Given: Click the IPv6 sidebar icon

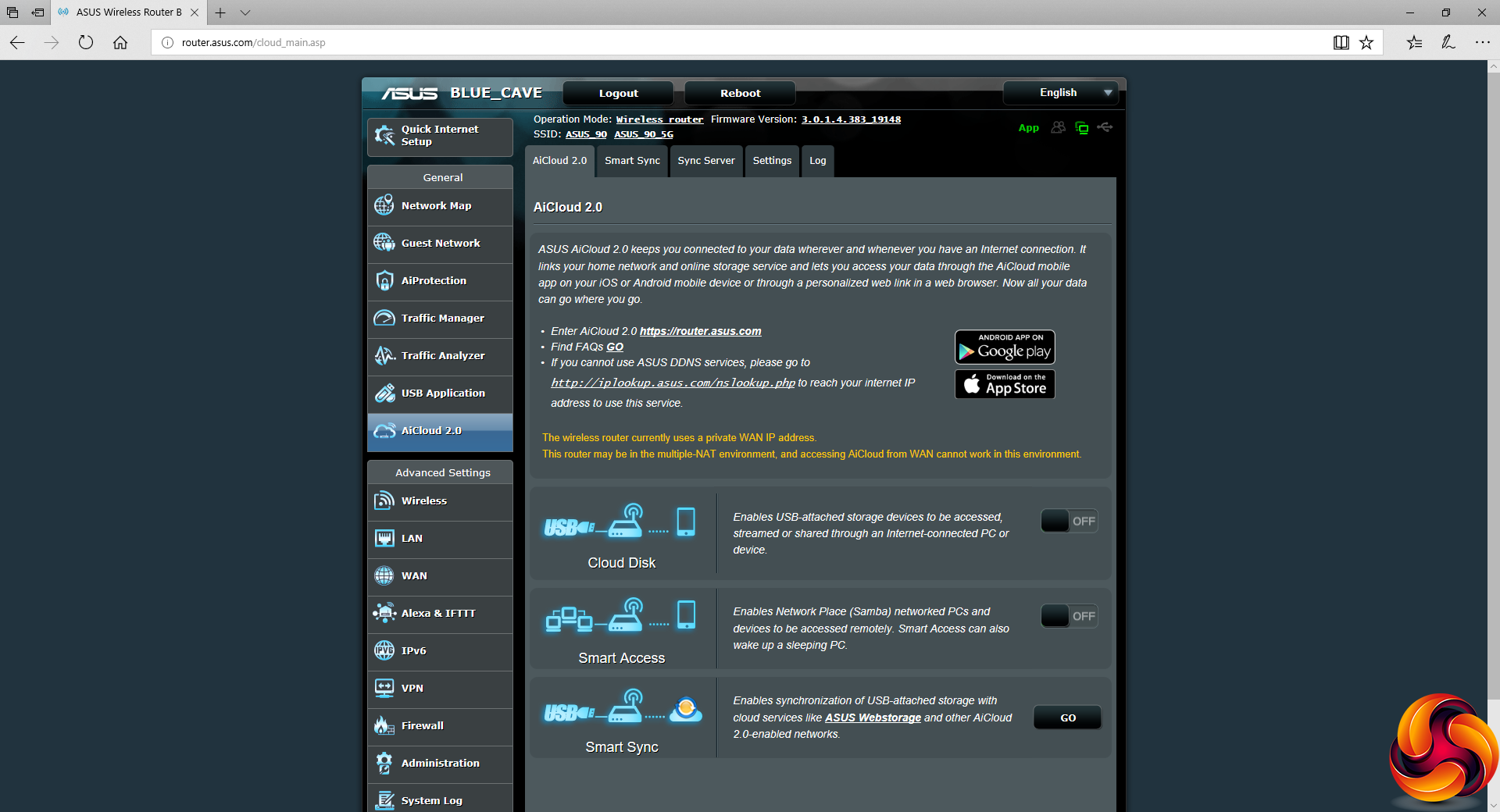Looking at the screenshot, I should [384, 650].
